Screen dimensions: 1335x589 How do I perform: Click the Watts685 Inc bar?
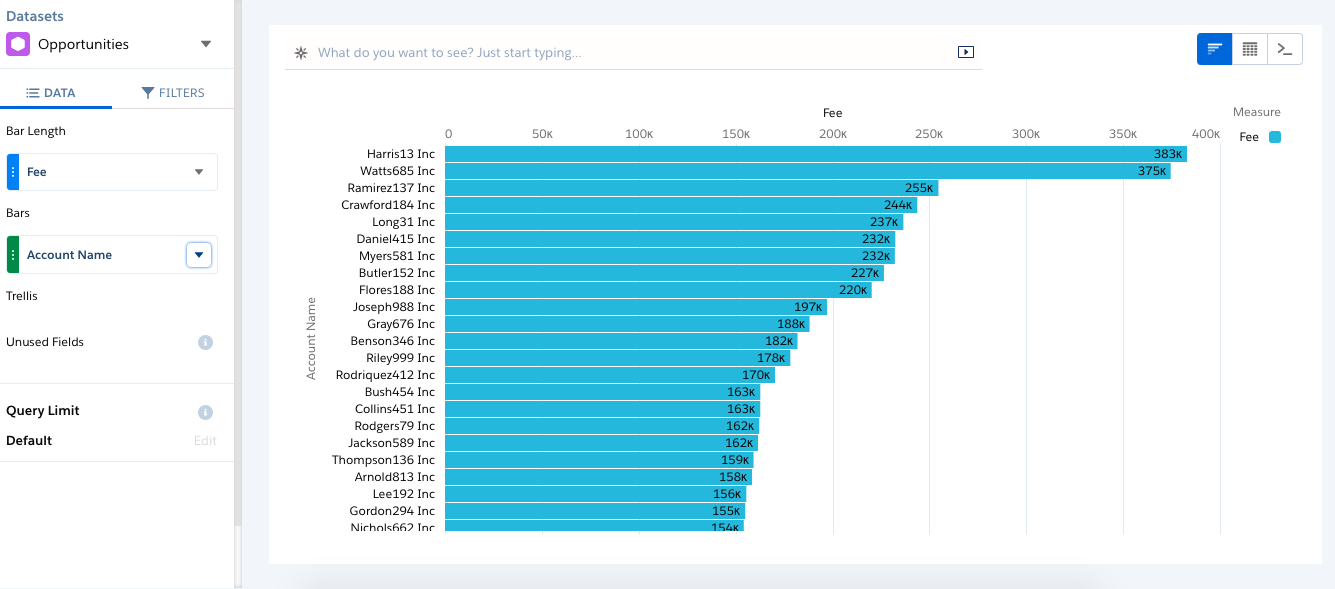(808, 171)
